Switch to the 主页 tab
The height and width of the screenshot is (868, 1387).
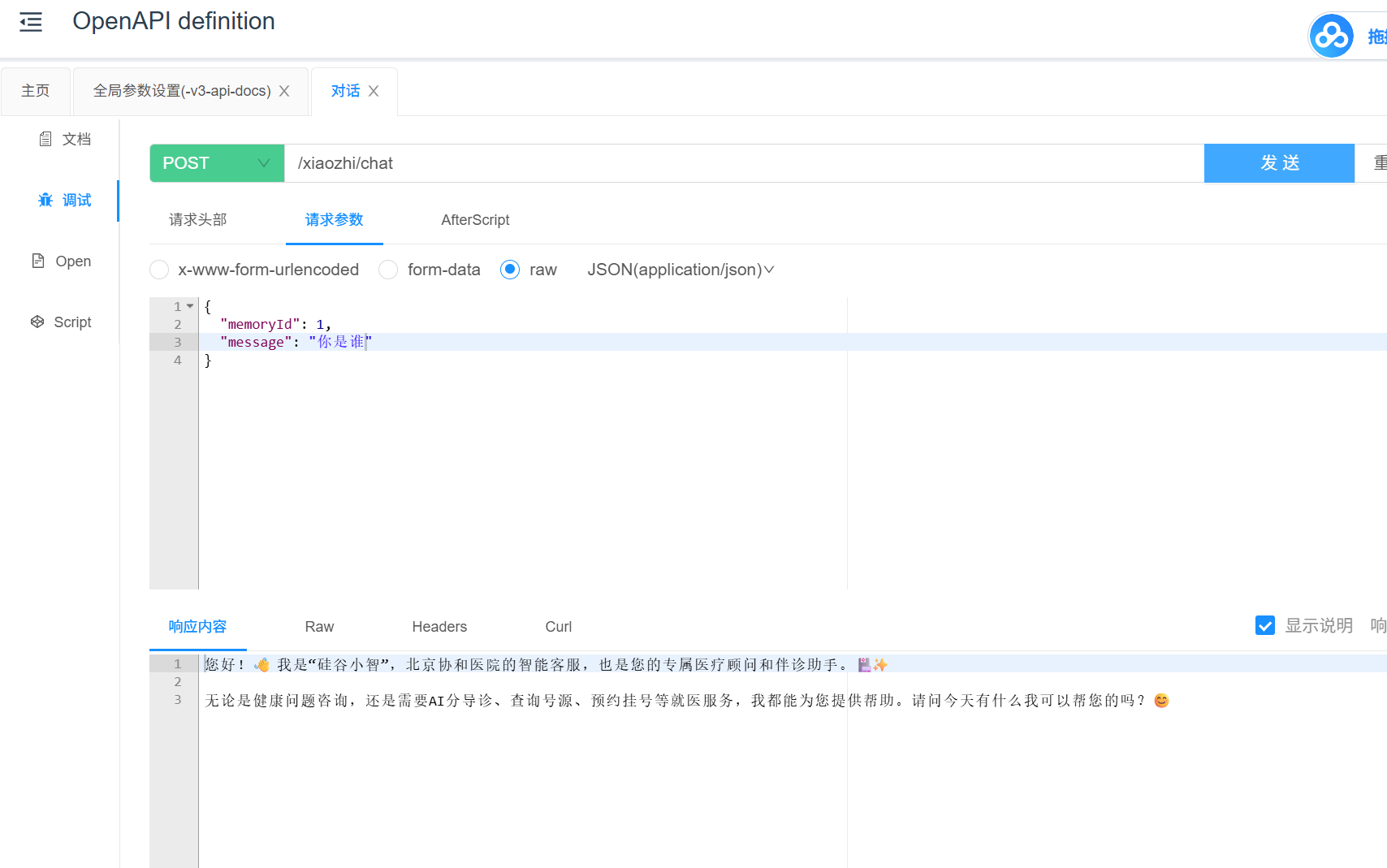35,91
